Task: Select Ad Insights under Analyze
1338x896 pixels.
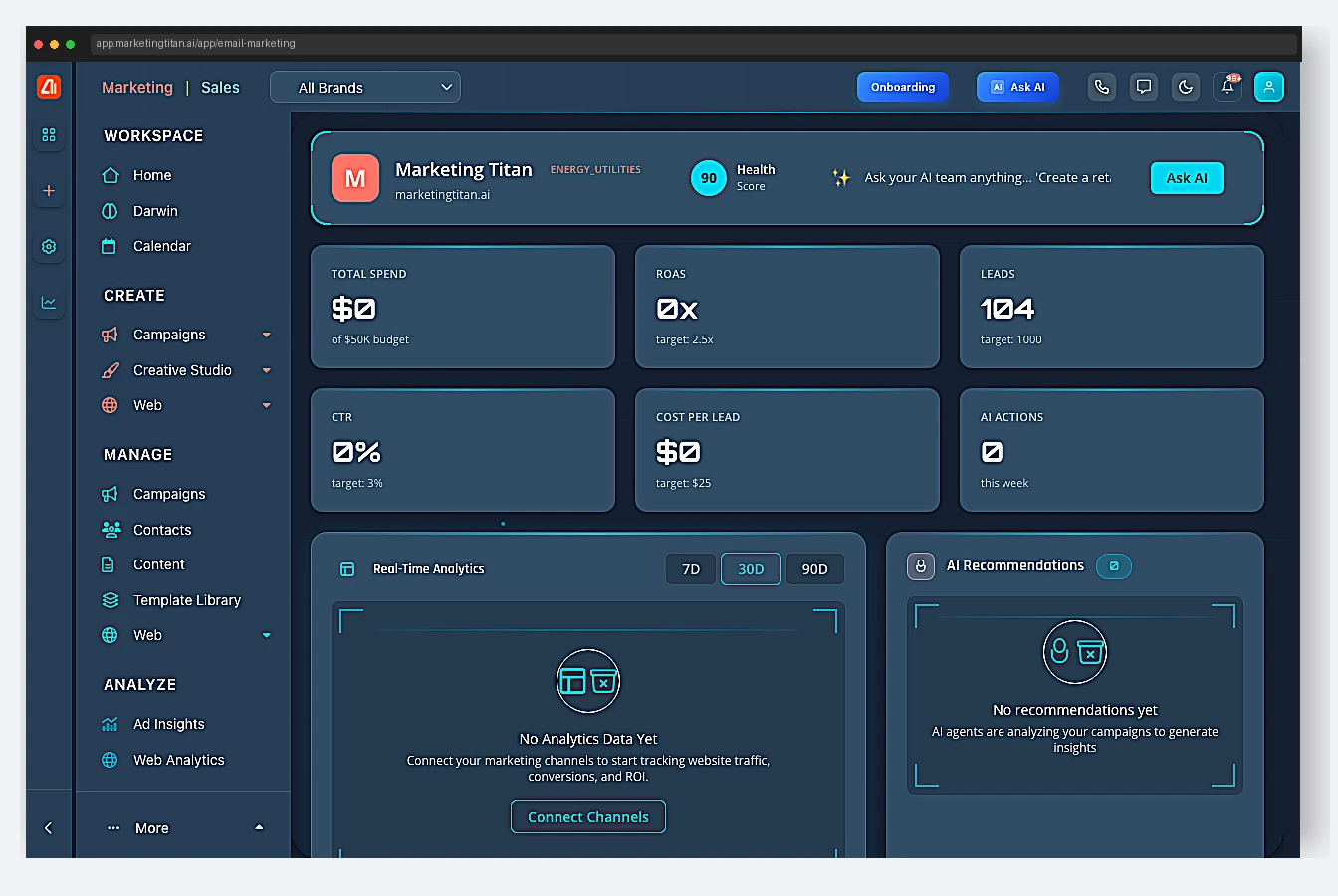Action: (x=167, y=724)
